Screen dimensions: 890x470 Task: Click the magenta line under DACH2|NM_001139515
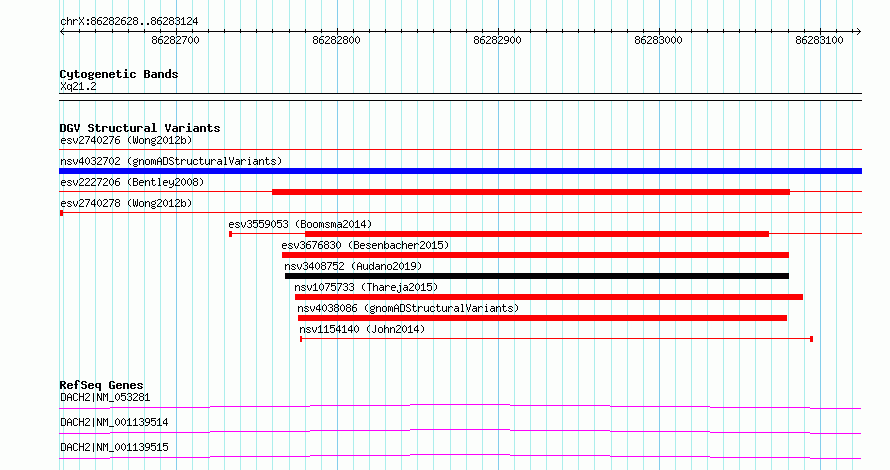tap(460, 456)
